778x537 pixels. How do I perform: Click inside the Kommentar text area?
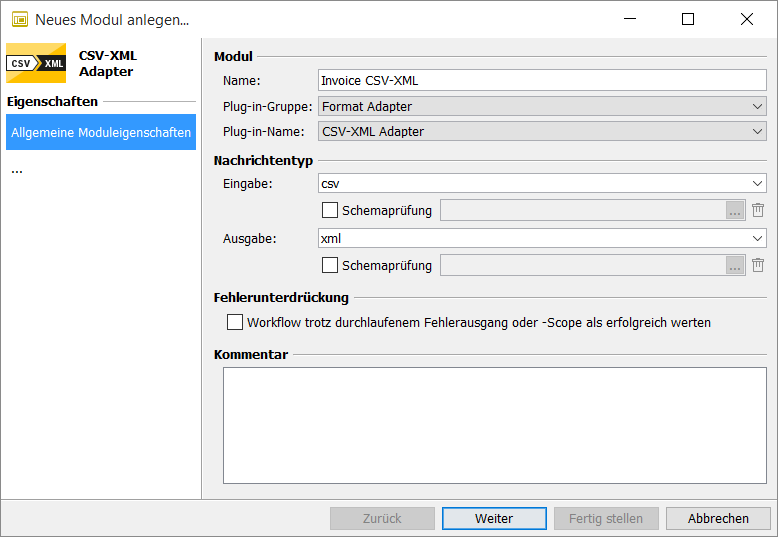[x=494, y=425]
